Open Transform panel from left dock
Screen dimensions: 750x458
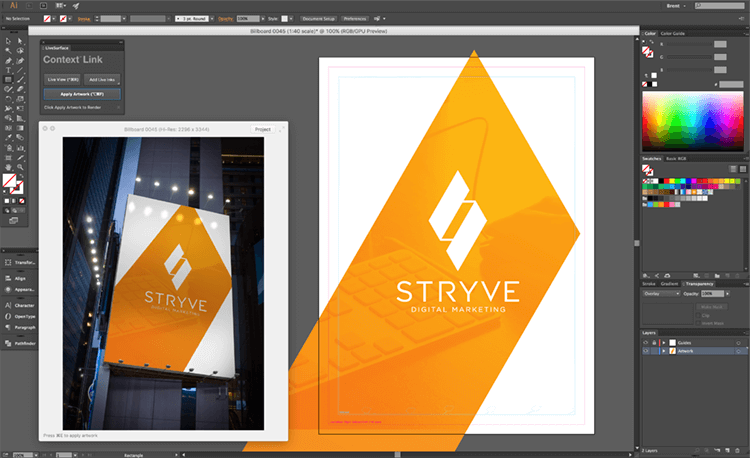[x=20, y=262]
